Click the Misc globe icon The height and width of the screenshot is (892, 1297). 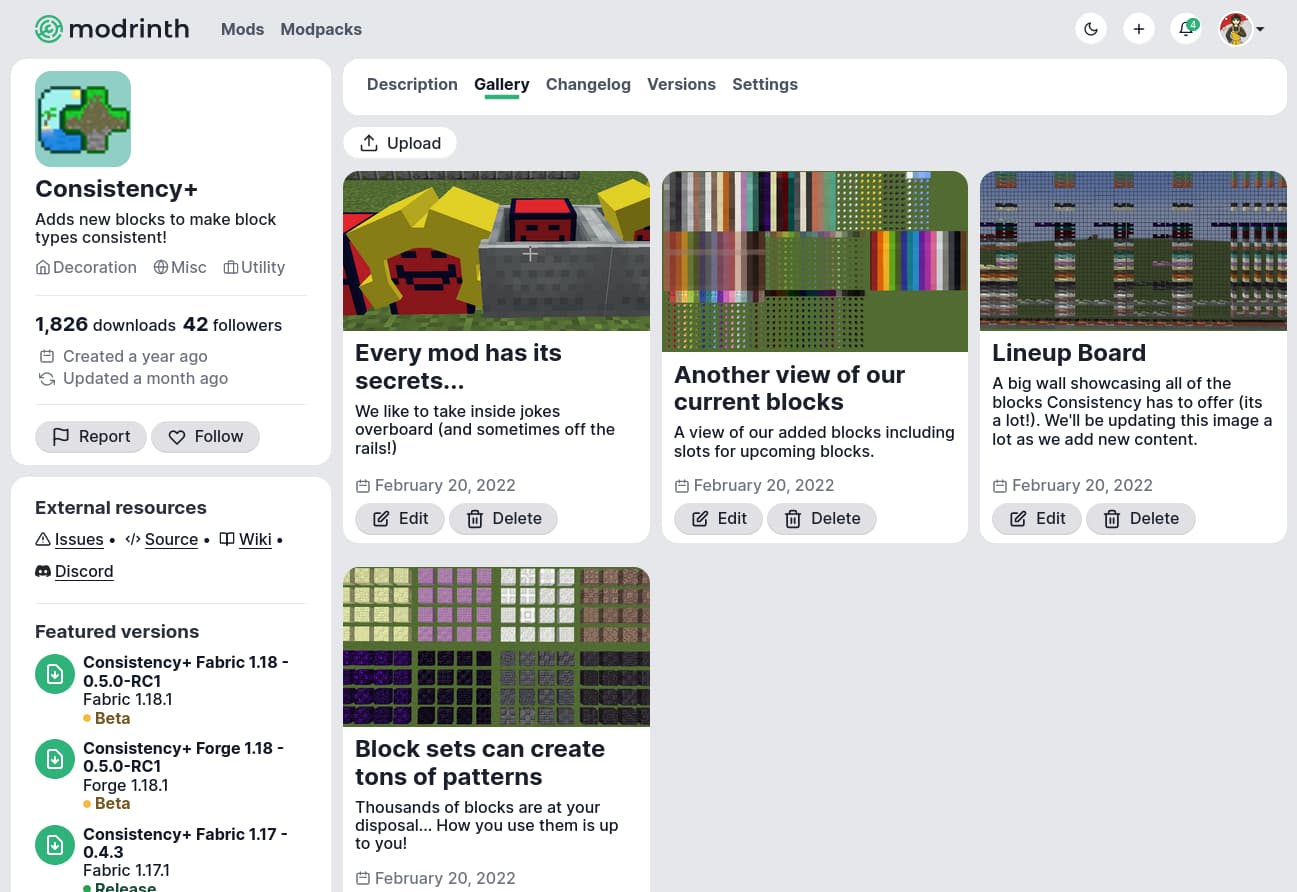click(x=160, y=267)
